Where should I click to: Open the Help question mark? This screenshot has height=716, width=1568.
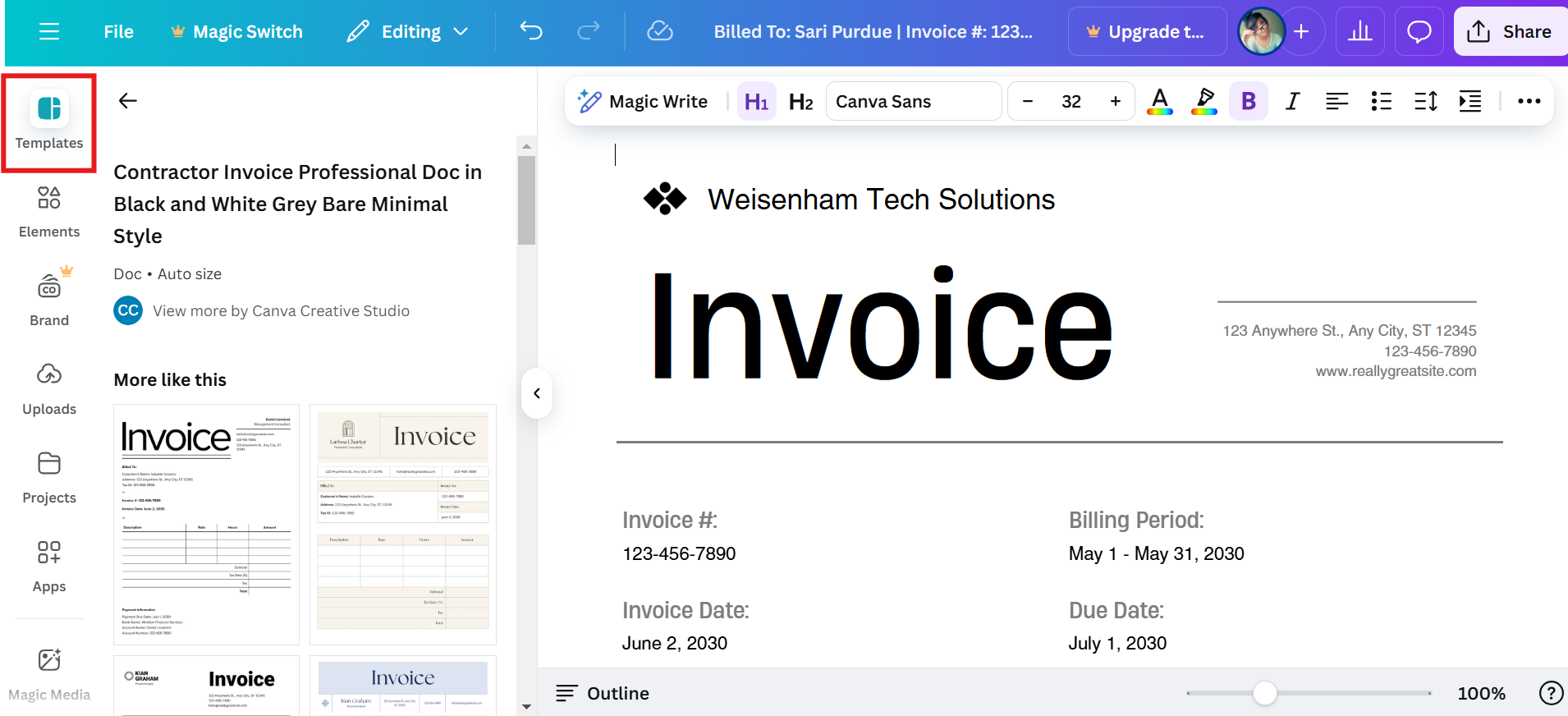click(1551, 694)
